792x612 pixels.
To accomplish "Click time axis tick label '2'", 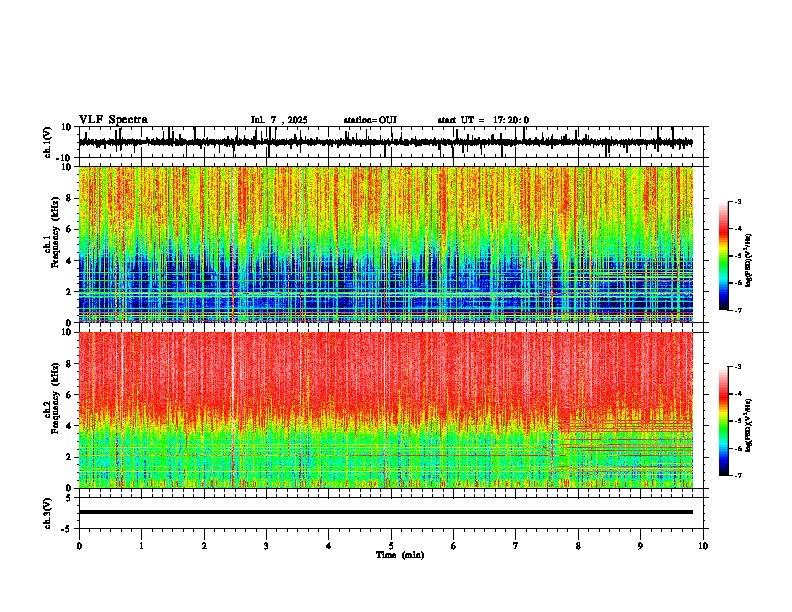I will pyautogui.click(x=204, y=546).
